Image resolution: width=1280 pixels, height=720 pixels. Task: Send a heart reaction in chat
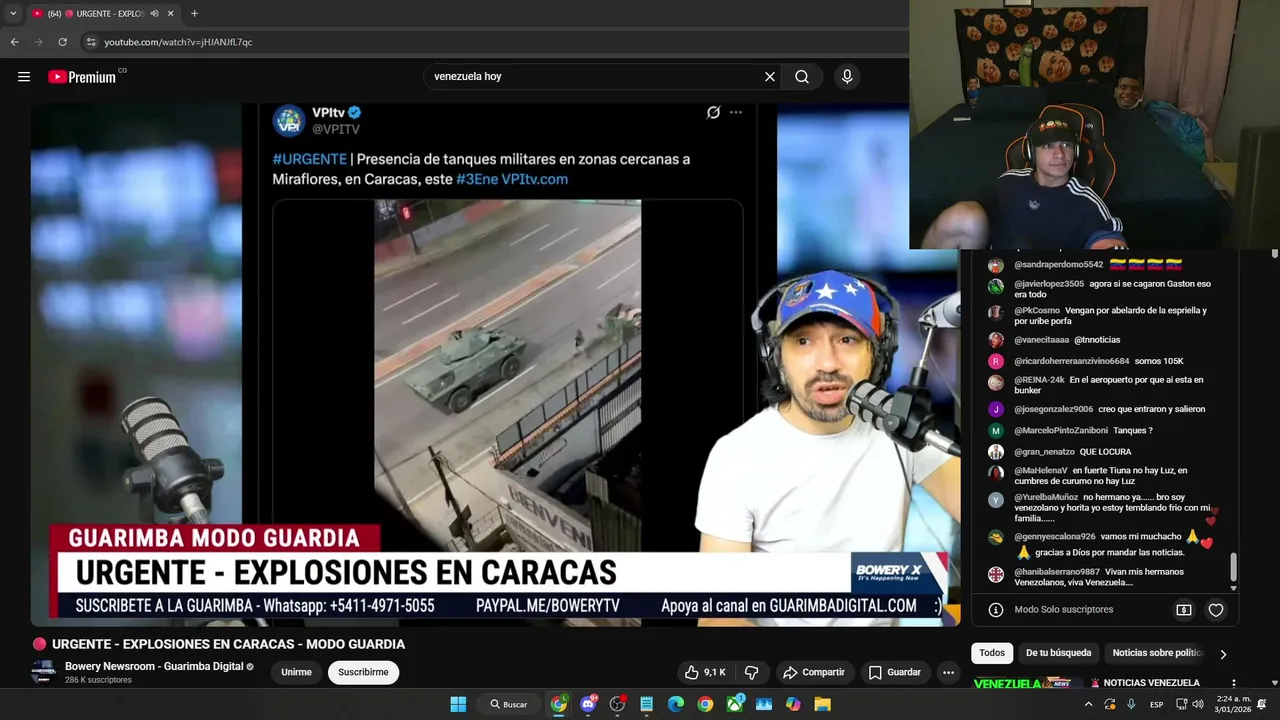tap(1216, 610)
